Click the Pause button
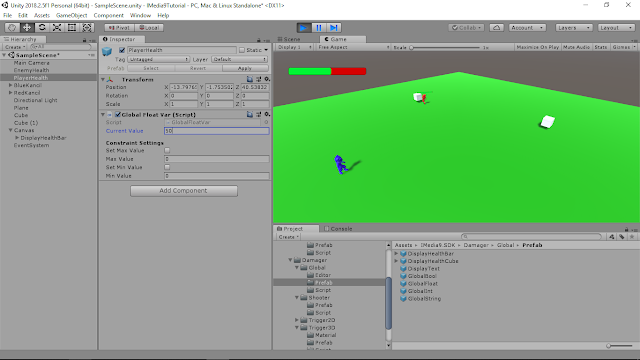Screen dimensions: 640x360 point(319,28)
